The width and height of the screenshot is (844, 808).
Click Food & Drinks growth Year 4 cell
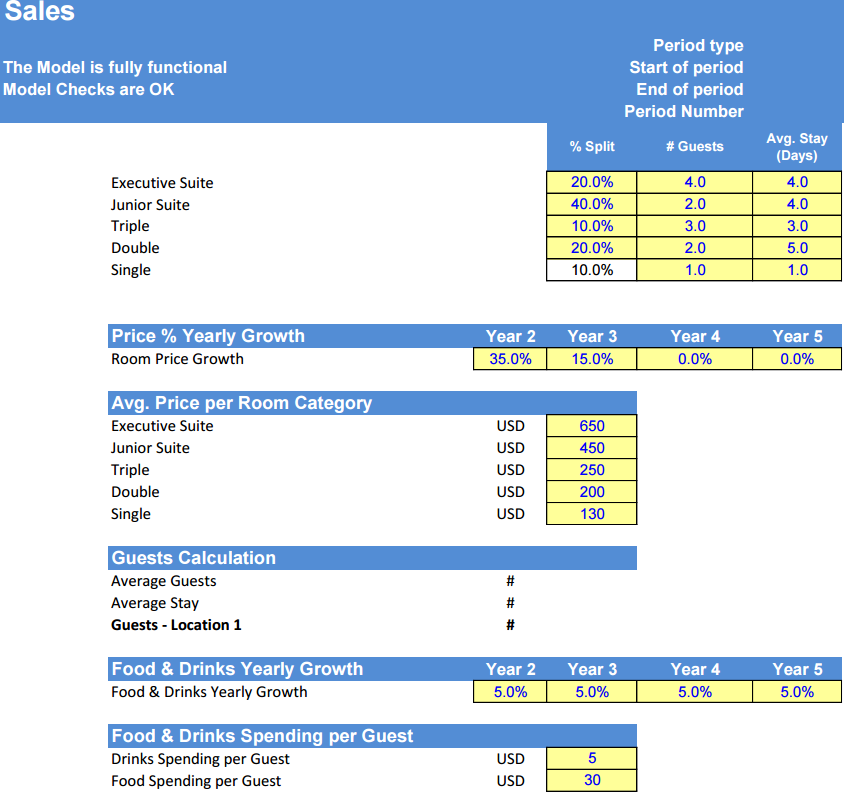tap(694, 692)
